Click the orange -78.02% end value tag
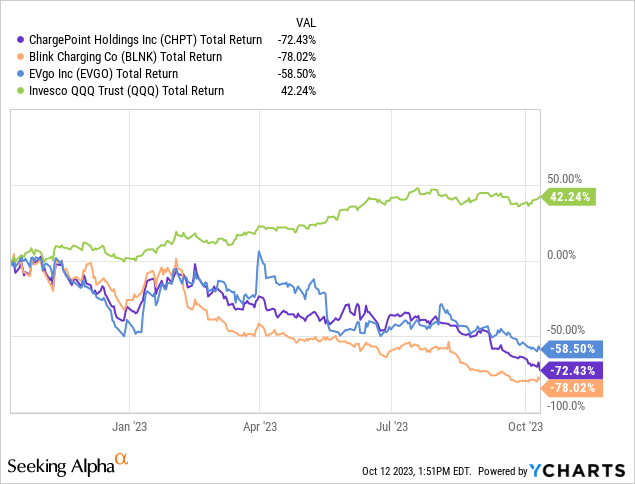 [x=572, y=388]
